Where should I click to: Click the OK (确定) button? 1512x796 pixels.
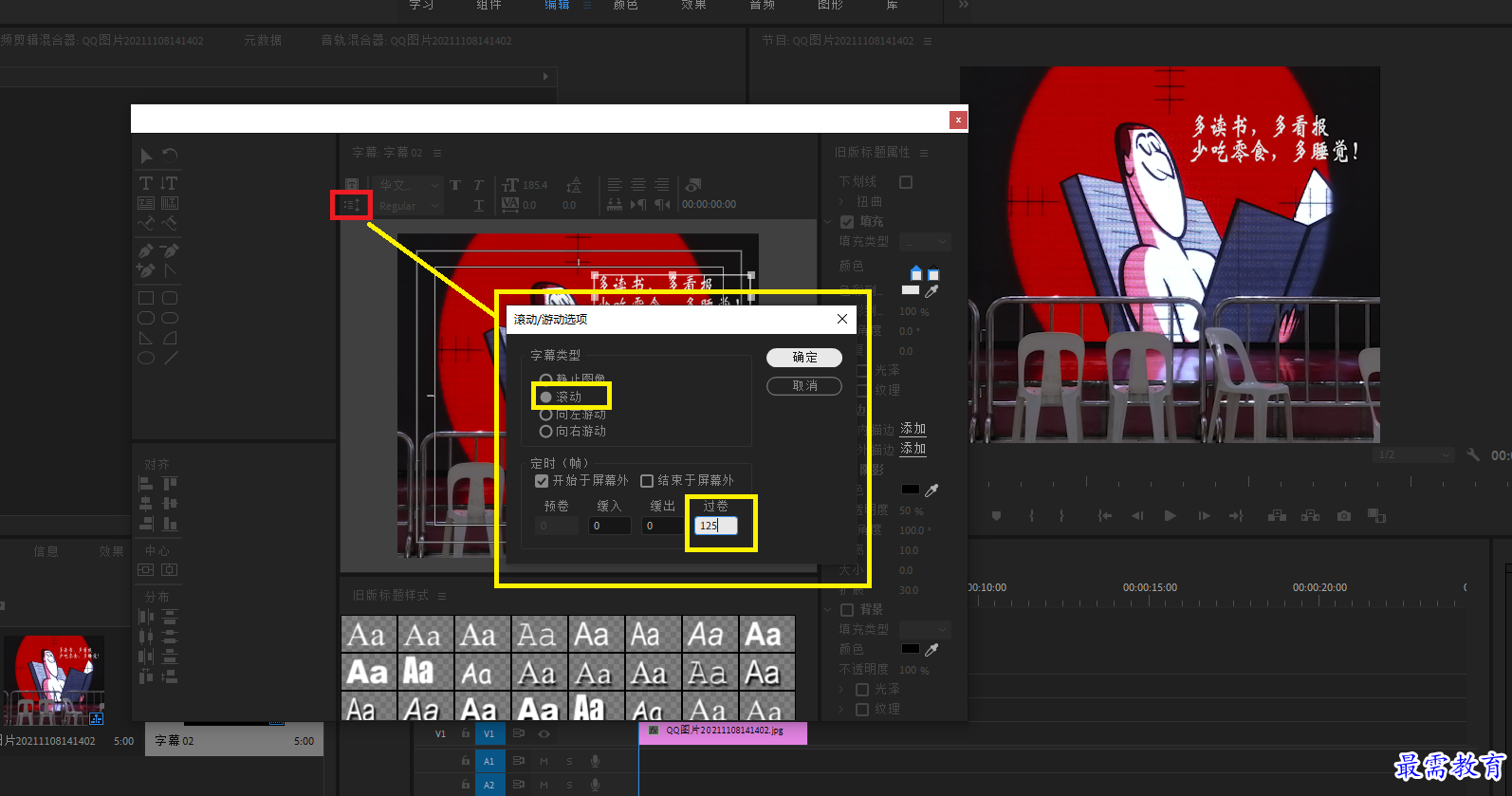pos(804,358)
